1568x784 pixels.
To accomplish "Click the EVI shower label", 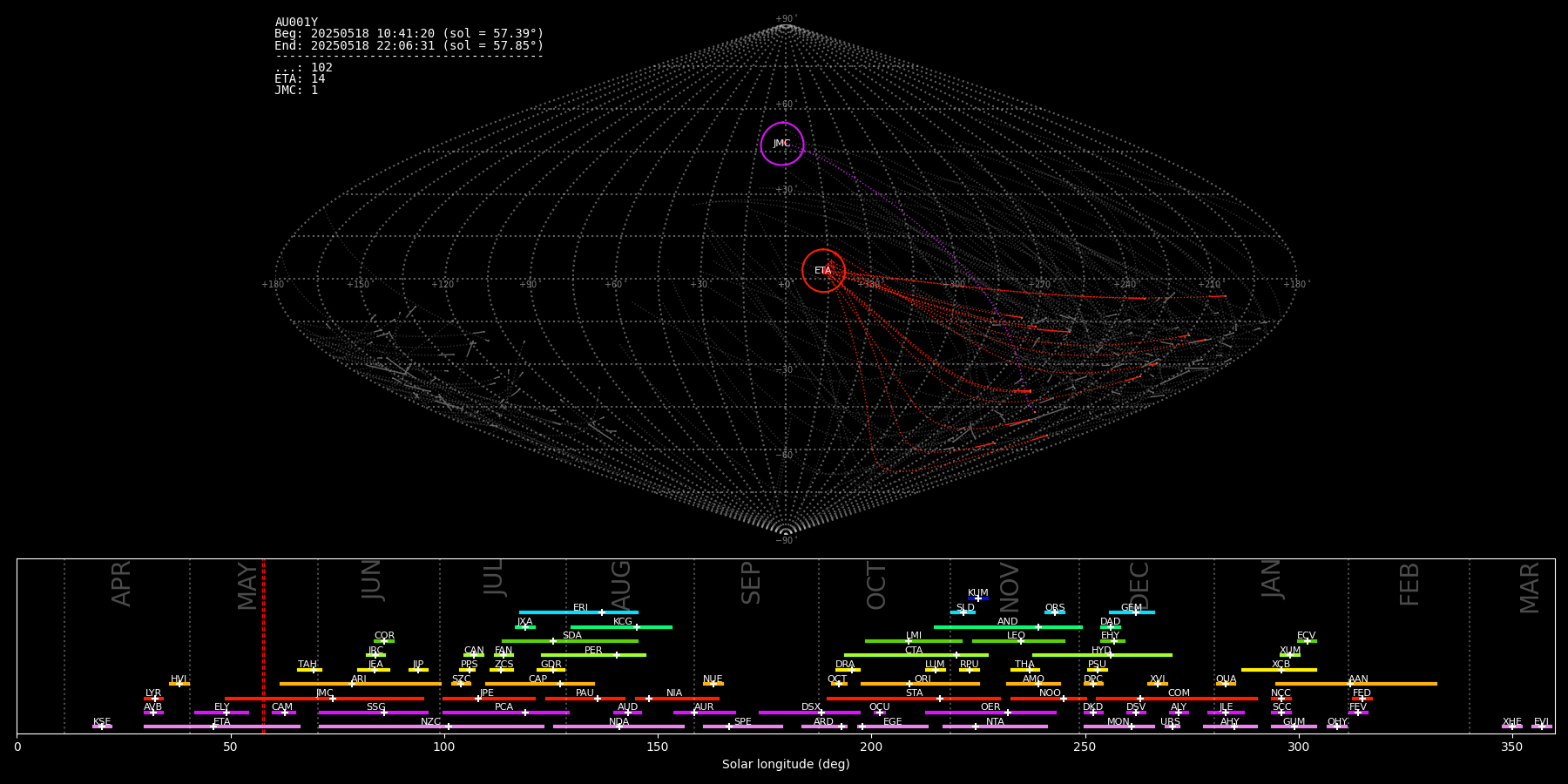I will 1541,722.
